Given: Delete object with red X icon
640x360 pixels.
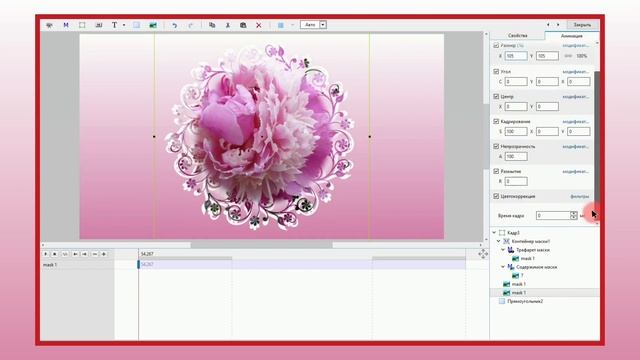Looking at the screenshot, I should coord(259,25).
